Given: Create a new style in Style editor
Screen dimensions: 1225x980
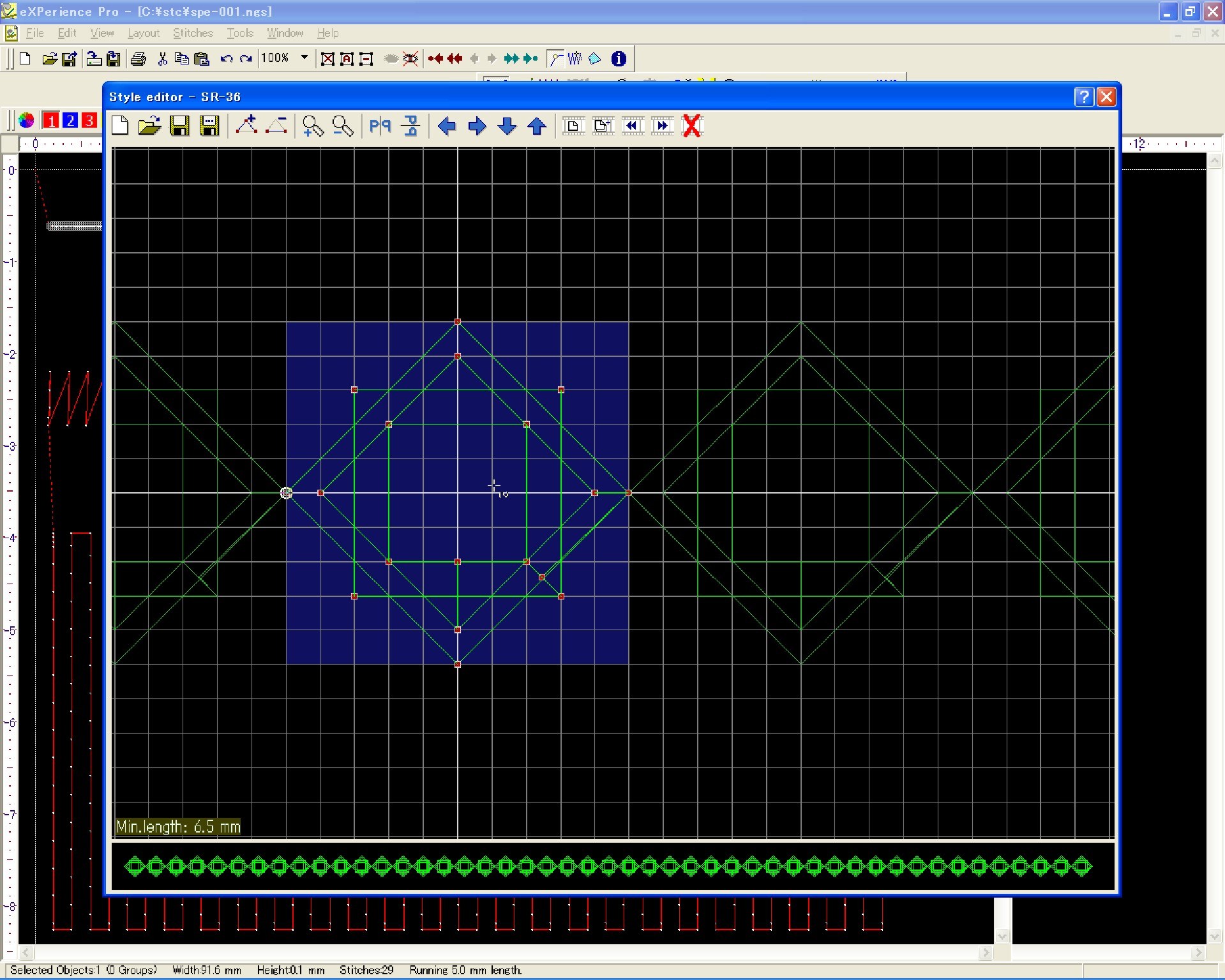Looking at the screenshot, I should tap(120, 126).
